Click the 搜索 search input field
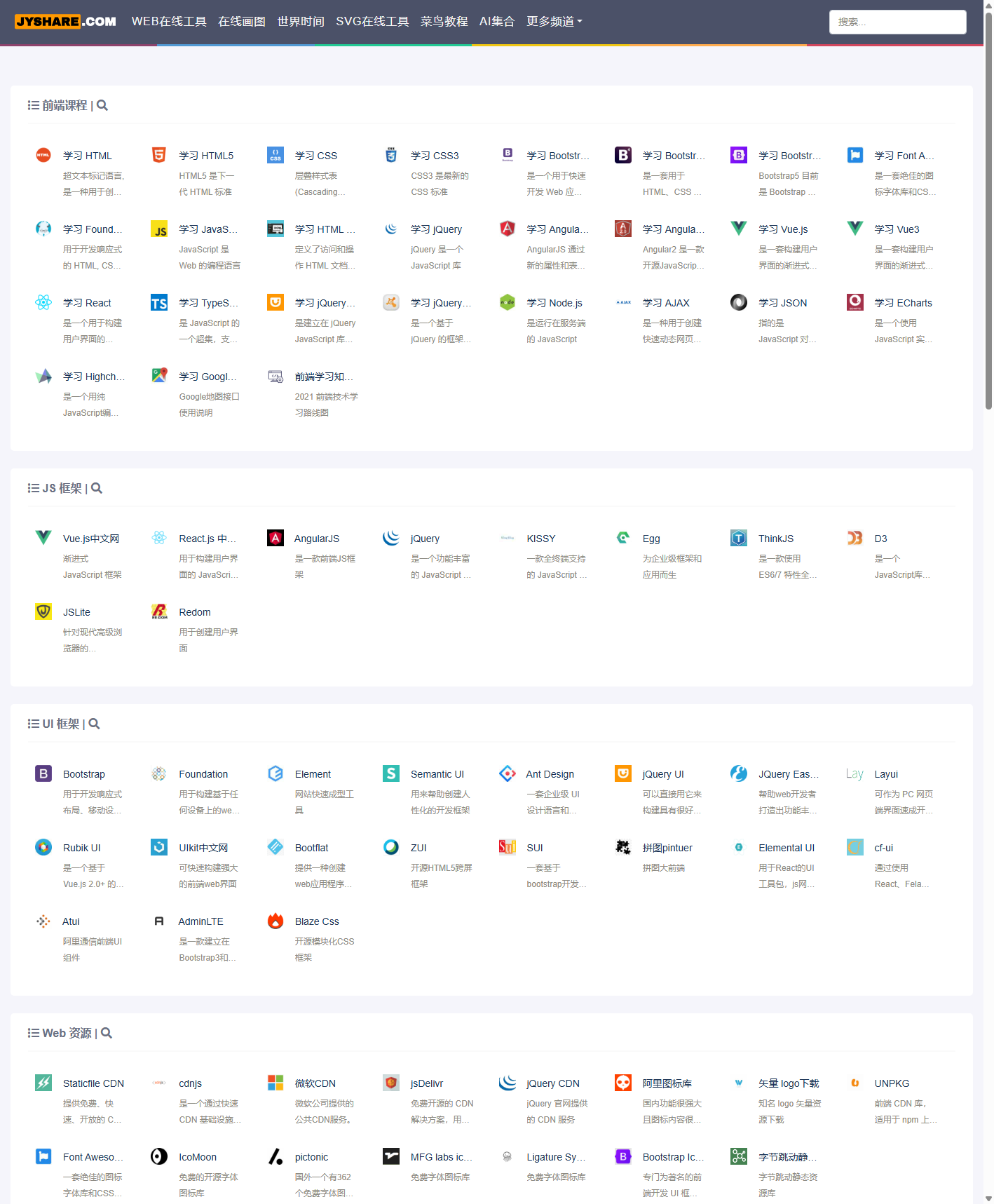This screenshot has width=994, height=1204. coord(897,22)
